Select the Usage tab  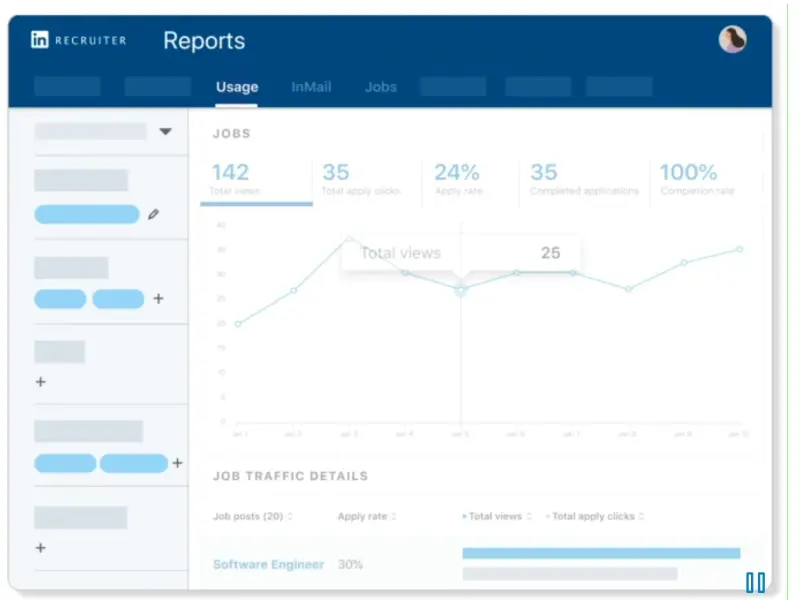237,87
